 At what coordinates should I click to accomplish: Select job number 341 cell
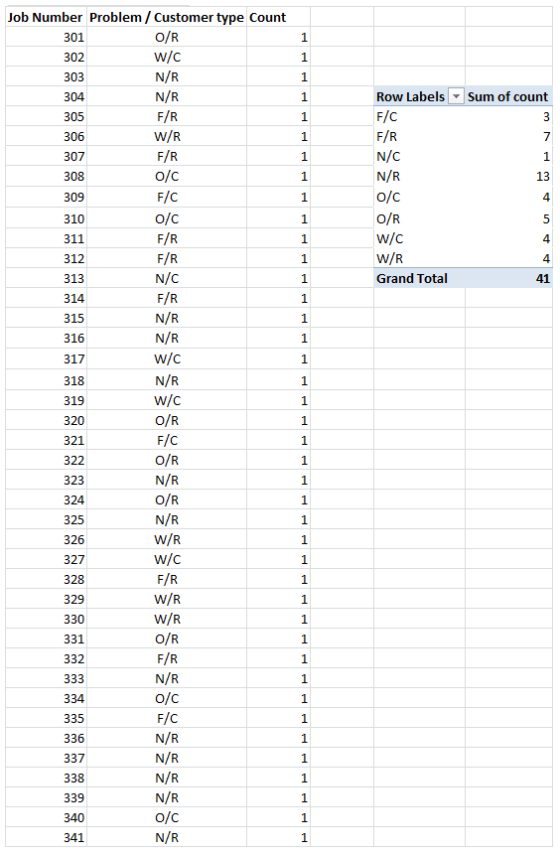[x=46, y=837]
